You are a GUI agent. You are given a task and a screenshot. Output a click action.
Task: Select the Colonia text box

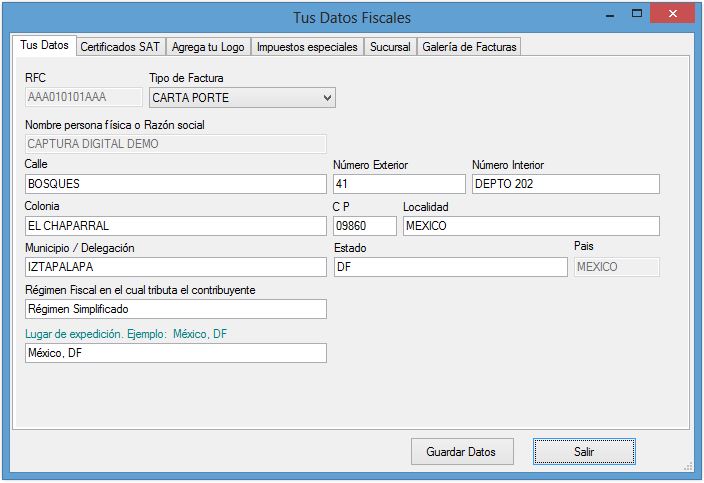point(176,226)
